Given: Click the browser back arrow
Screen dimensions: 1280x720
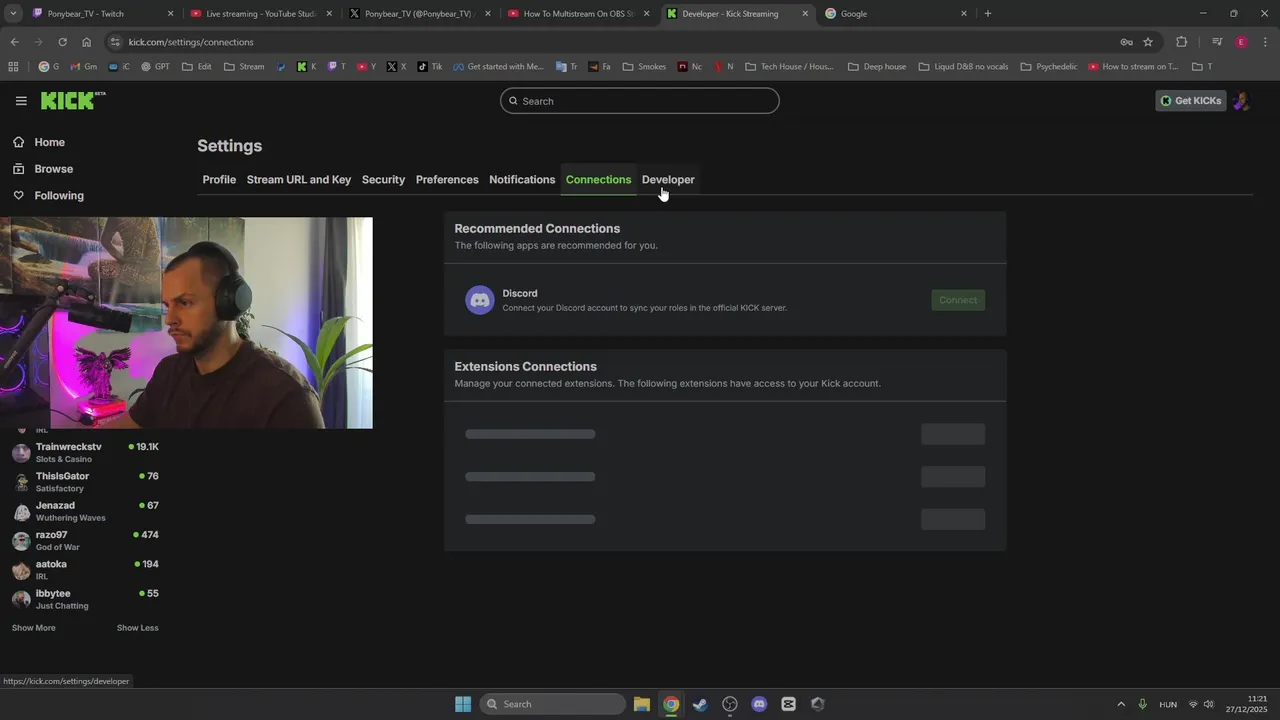Looking at the screenshot, I should (x=14, y=42).
